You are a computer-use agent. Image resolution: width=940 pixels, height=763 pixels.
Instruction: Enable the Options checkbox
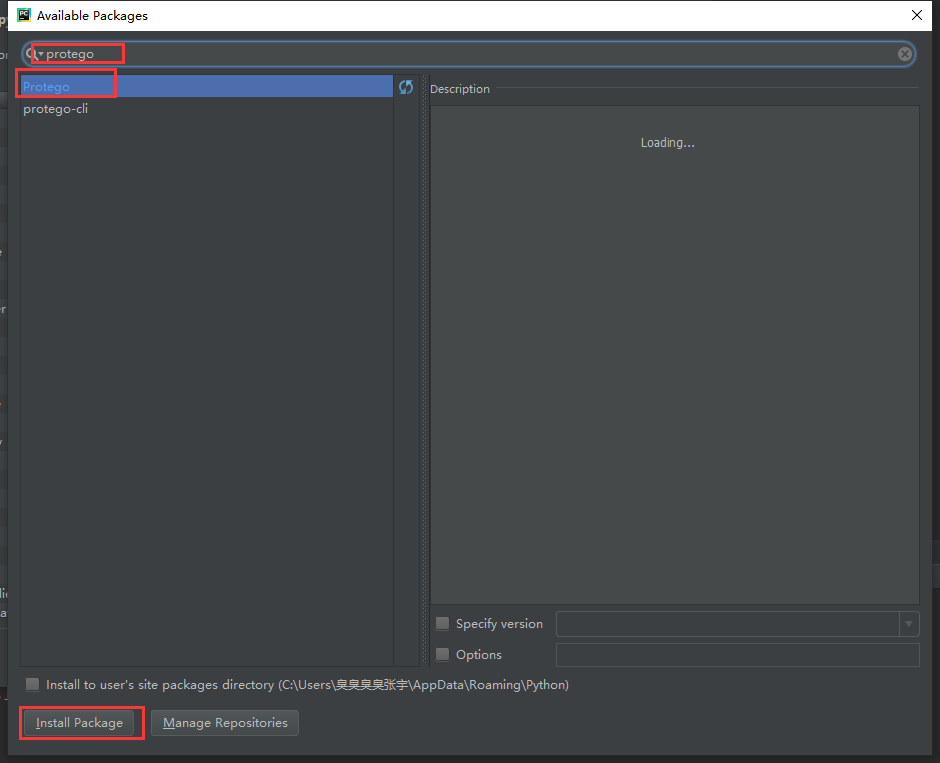click(442, 654)
